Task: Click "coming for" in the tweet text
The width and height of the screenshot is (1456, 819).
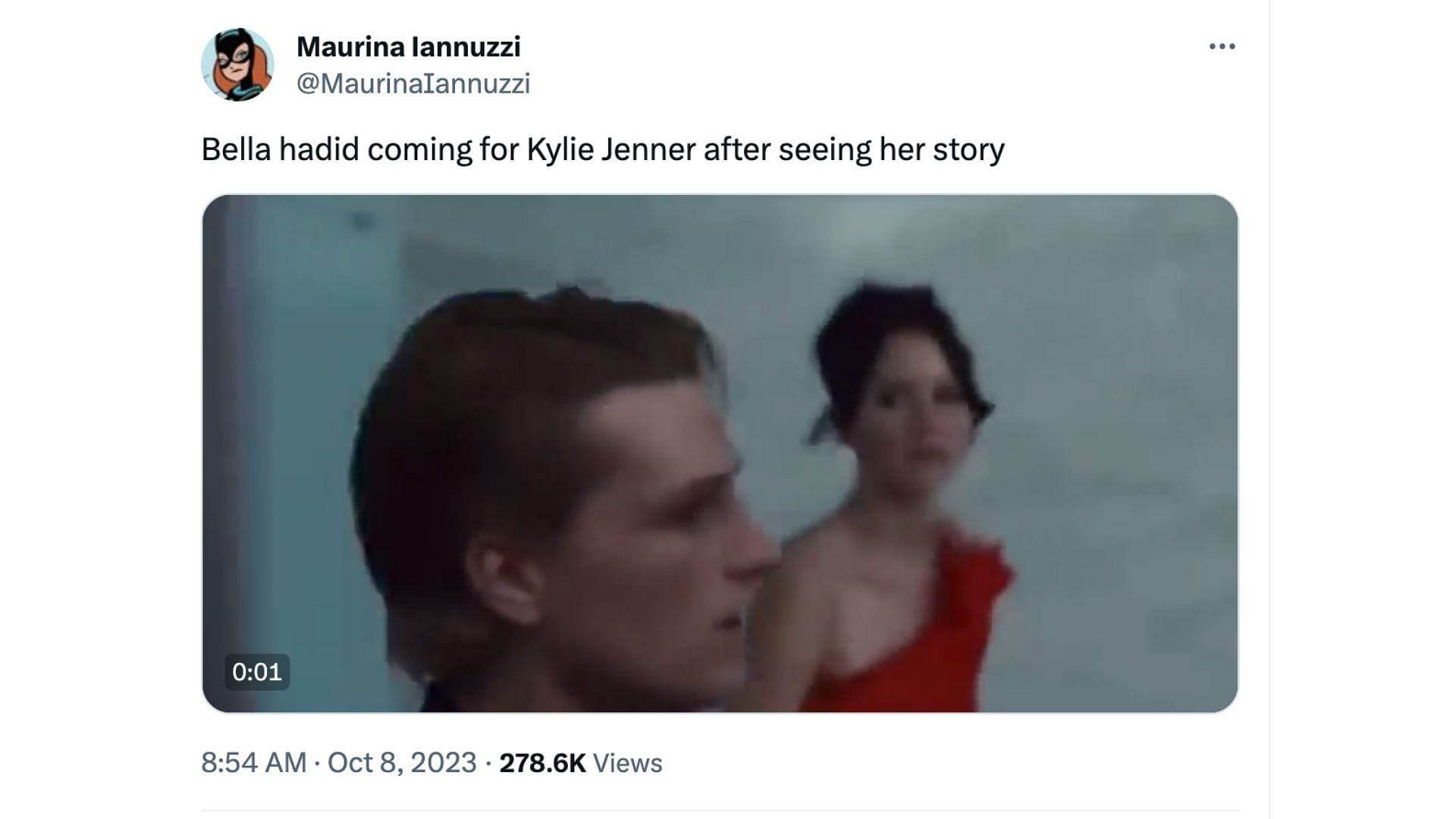Action: 442,149
